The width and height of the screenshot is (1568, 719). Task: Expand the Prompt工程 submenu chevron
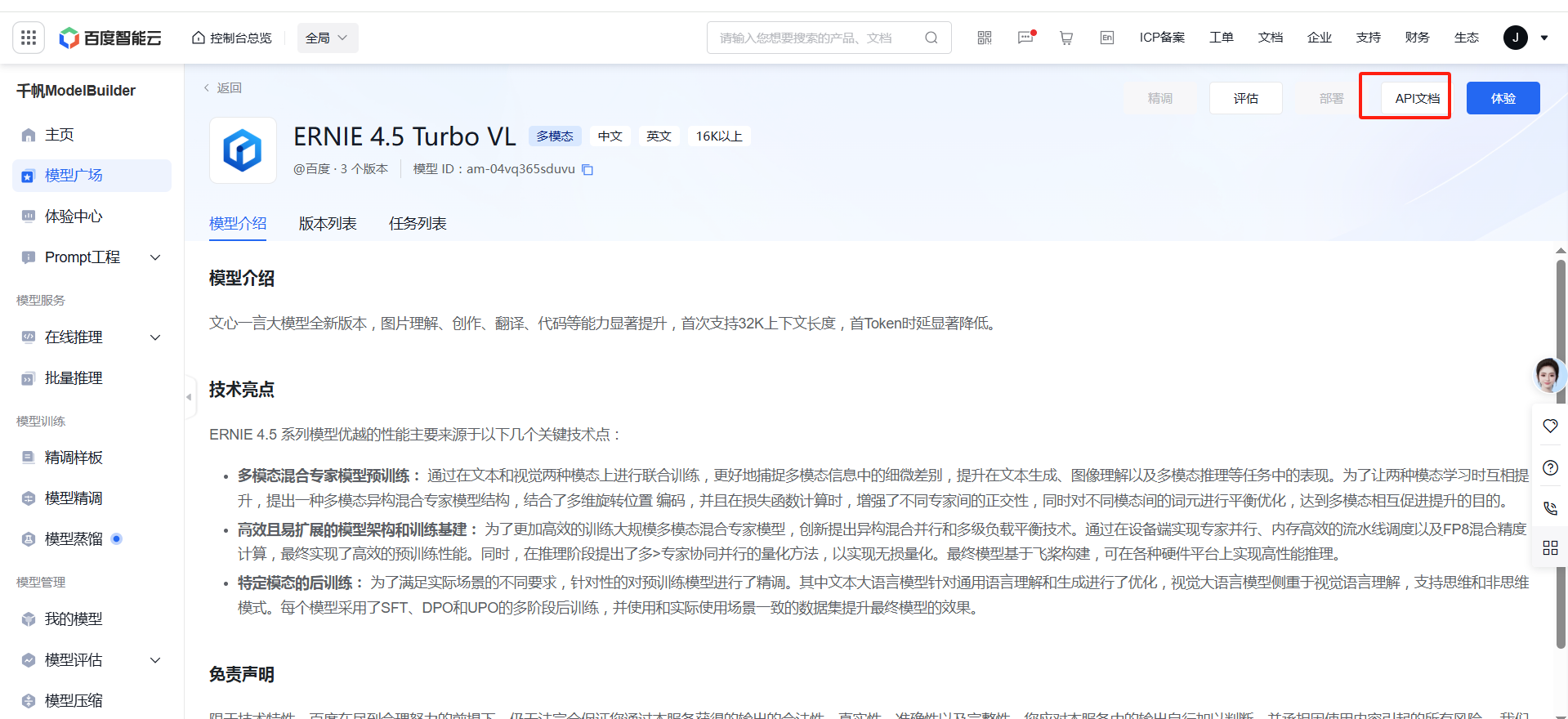(x=155, y=257)
